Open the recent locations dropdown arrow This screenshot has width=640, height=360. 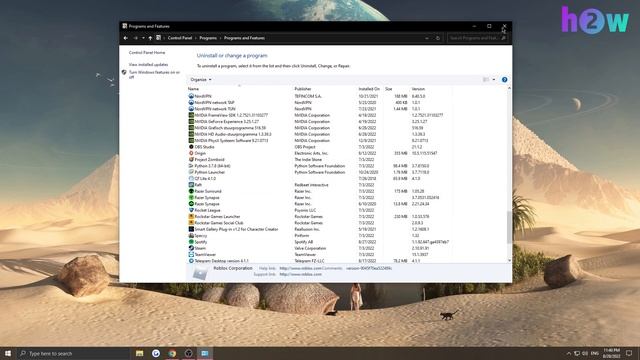click(143, 38)
